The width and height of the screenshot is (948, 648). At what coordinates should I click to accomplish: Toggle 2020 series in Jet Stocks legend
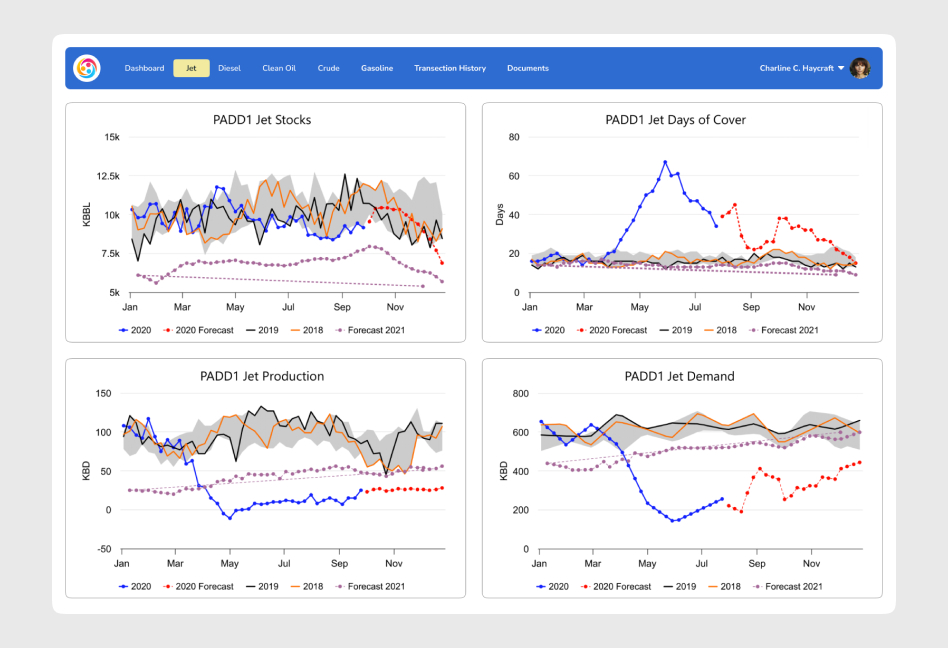point(135,330)
